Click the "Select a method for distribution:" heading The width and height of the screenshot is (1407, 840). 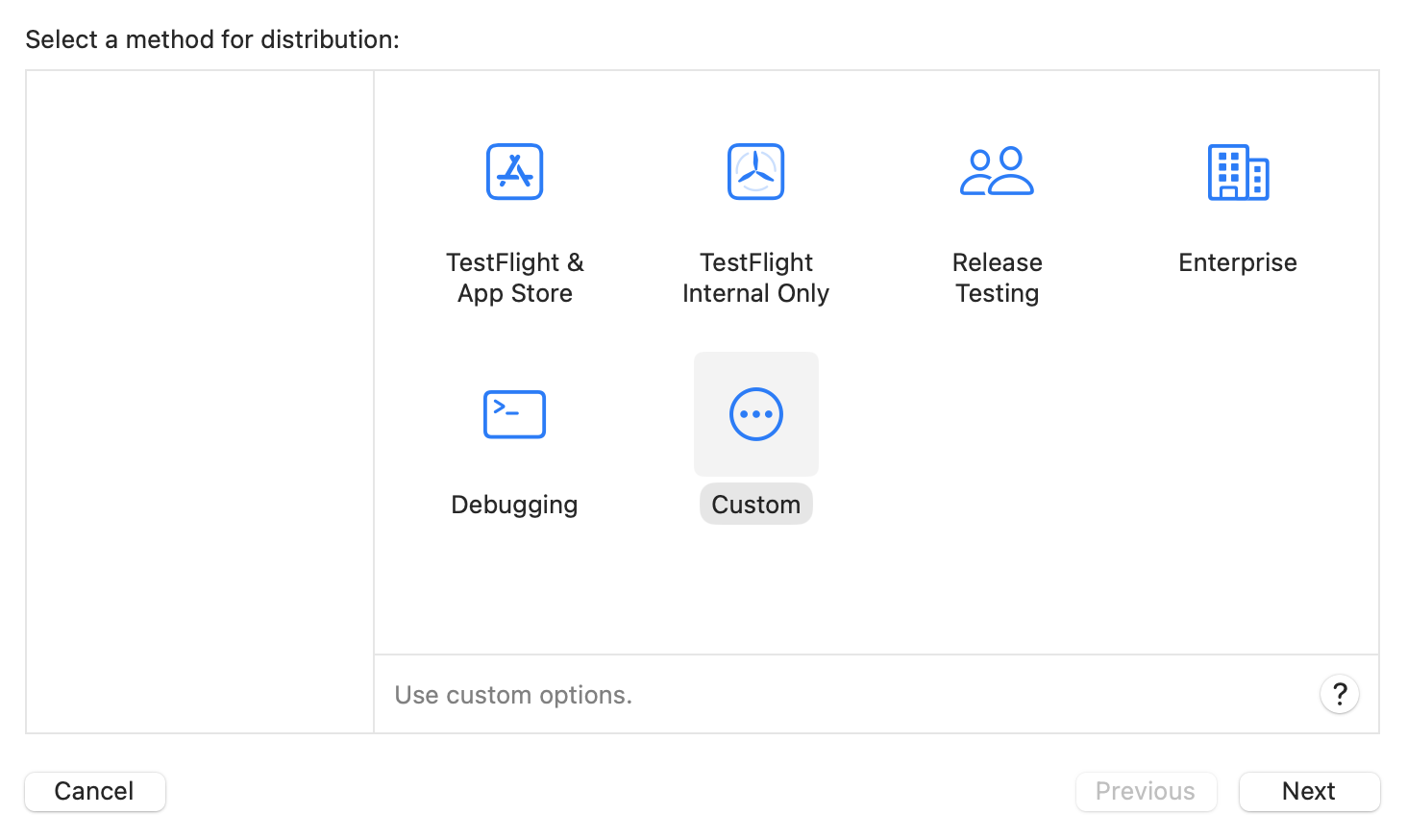(212, 39)
